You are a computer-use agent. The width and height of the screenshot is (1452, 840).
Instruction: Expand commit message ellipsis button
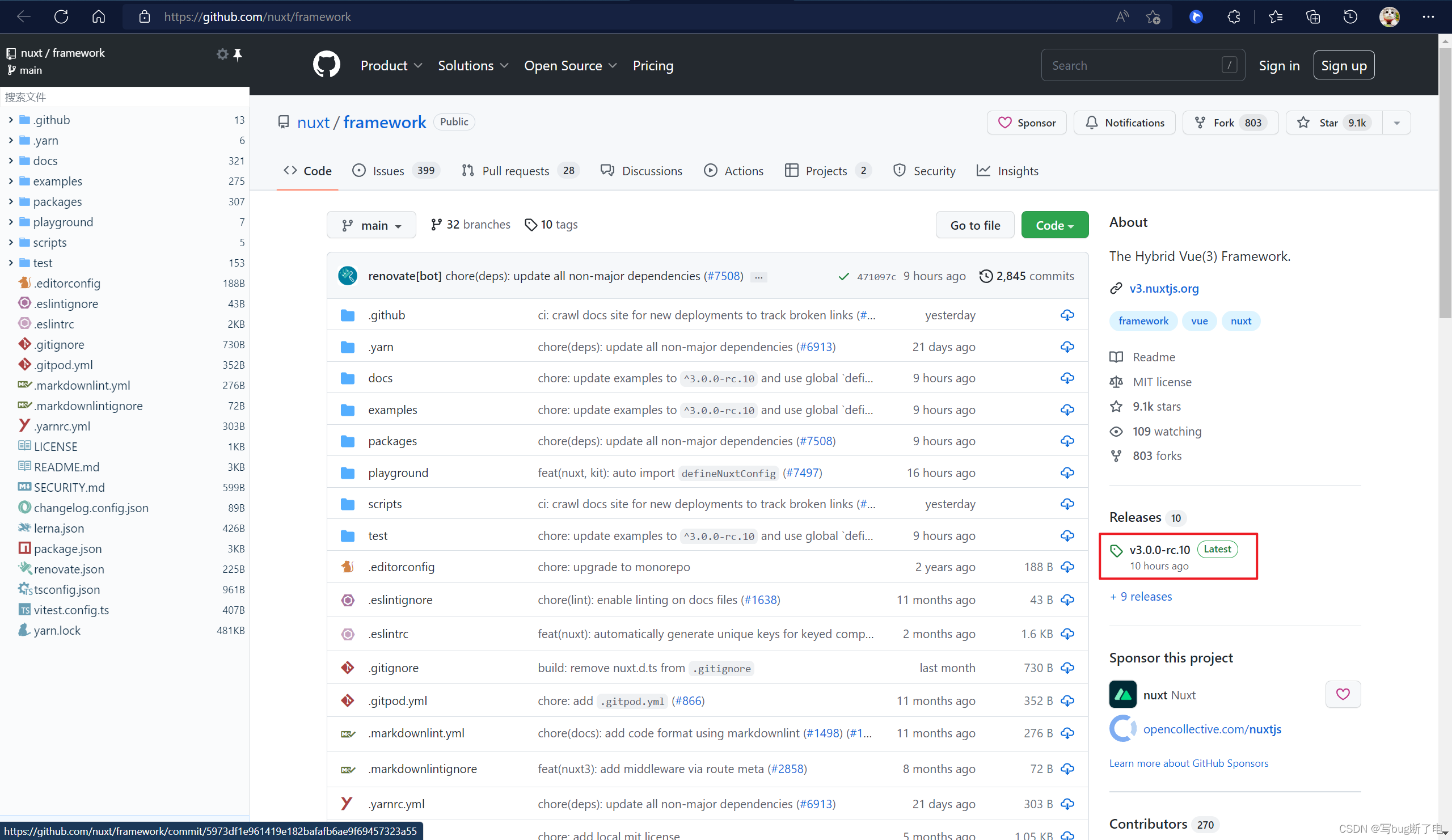pyautogui.click(x=759, y=277)
